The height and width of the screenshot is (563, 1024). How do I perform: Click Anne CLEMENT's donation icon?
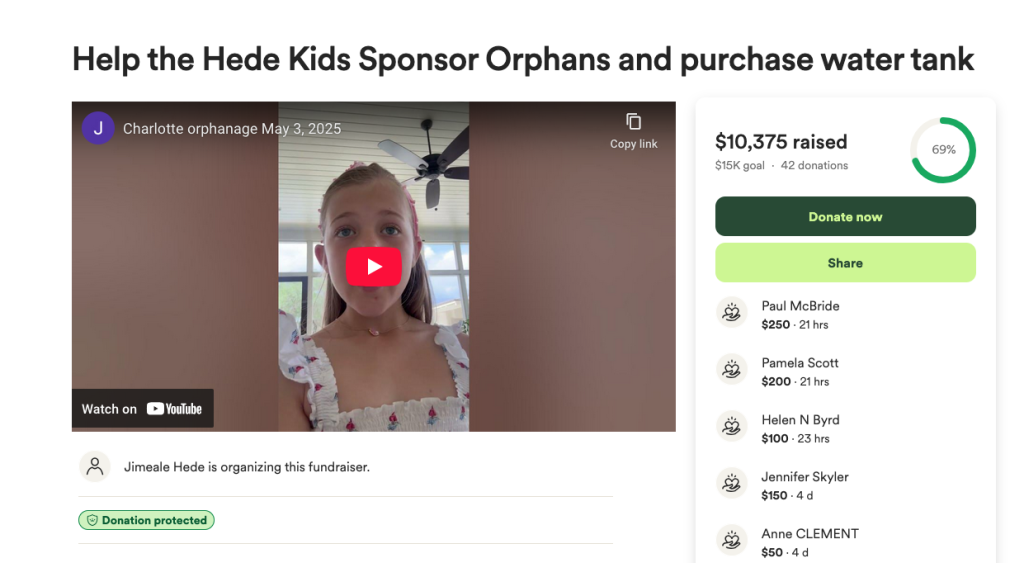tap(732, 542)
